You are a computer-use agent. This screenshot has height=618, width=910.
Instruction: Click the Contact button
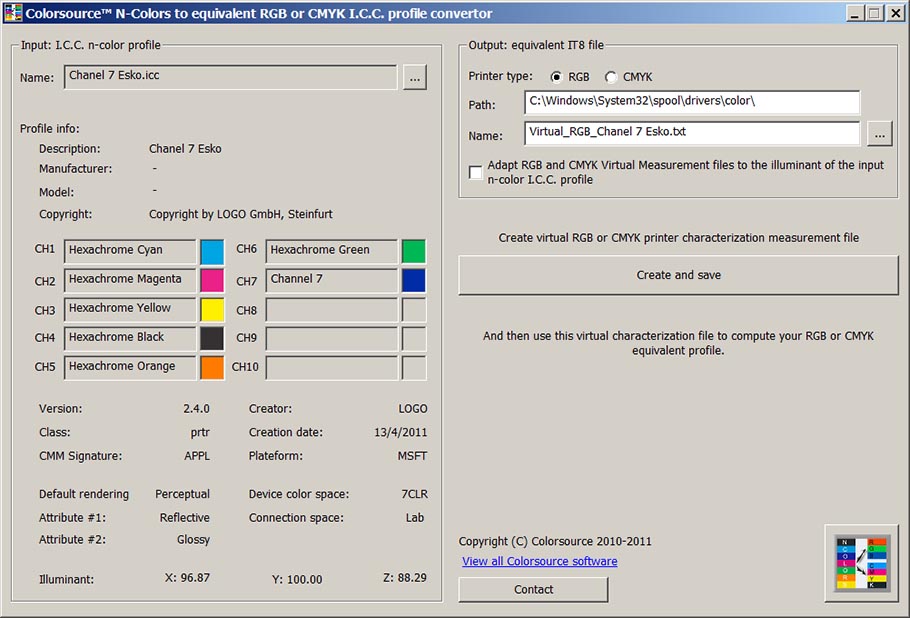533,590
